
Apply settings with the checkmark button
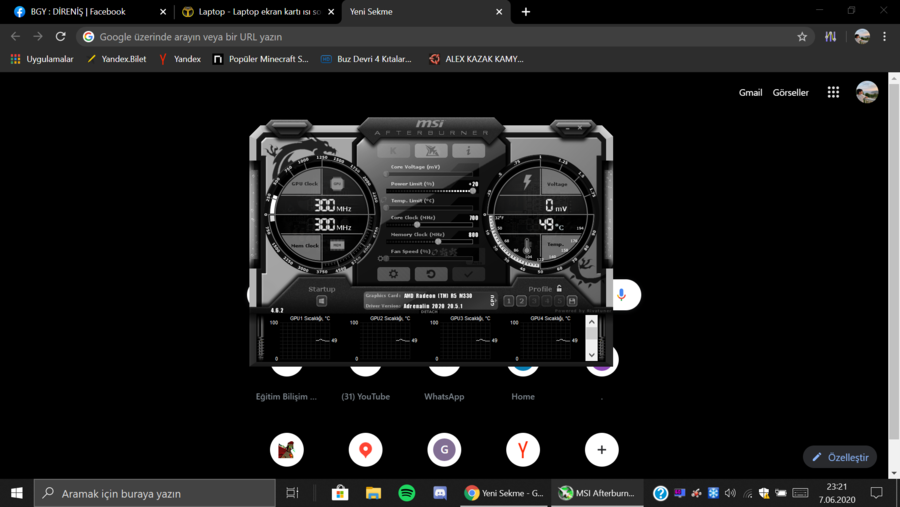coord(468,274)
